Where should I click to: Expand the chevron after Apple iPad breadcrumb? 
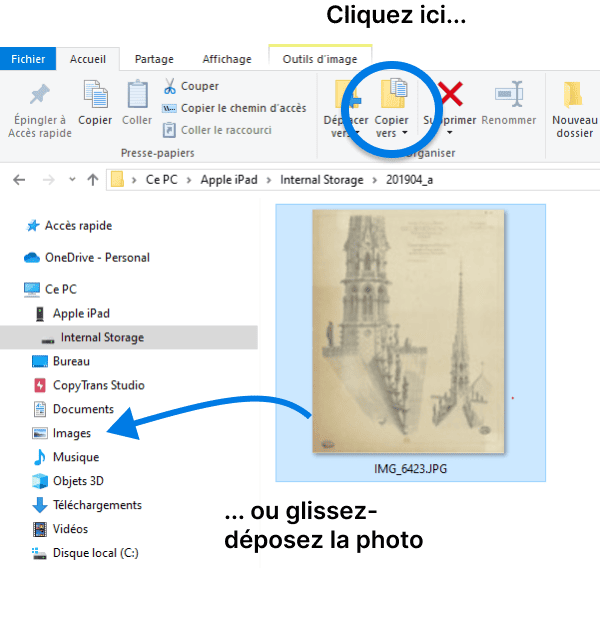[269, 180]
